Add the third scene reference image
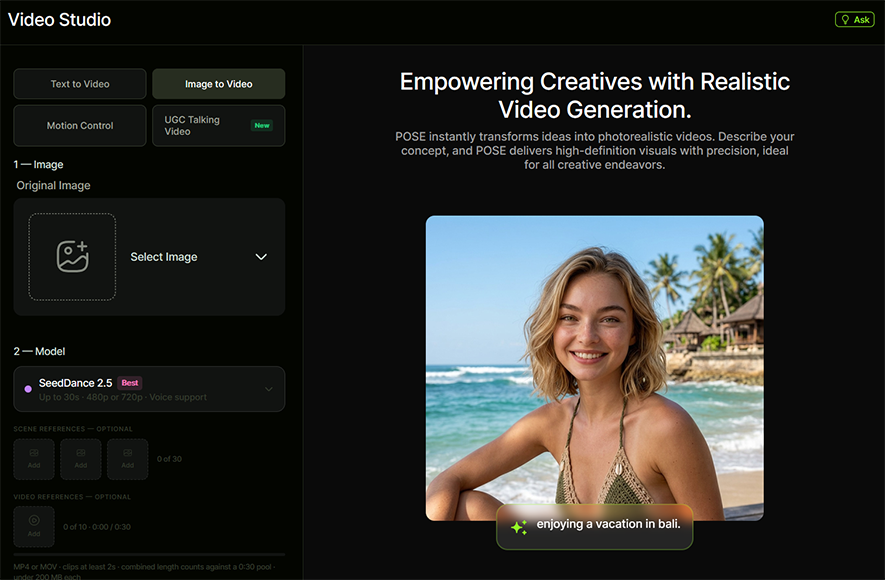The width and height of the screenshot is (885, 580). click(128, 459)
